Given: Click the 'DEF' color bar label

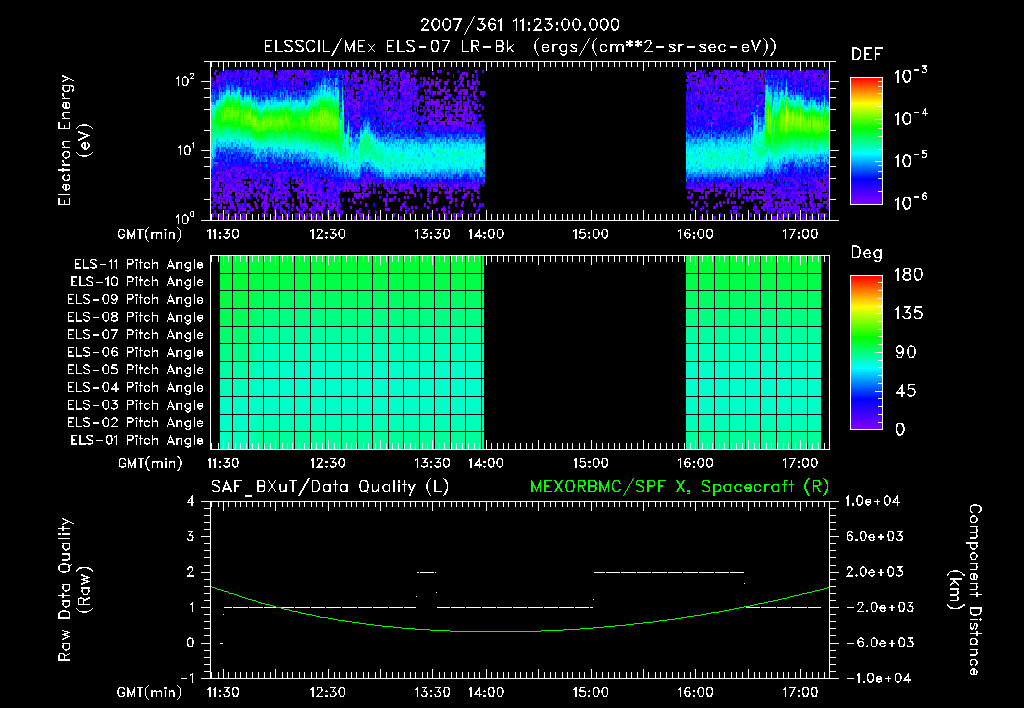Looking at the screenshot, I should pos(866,55).
